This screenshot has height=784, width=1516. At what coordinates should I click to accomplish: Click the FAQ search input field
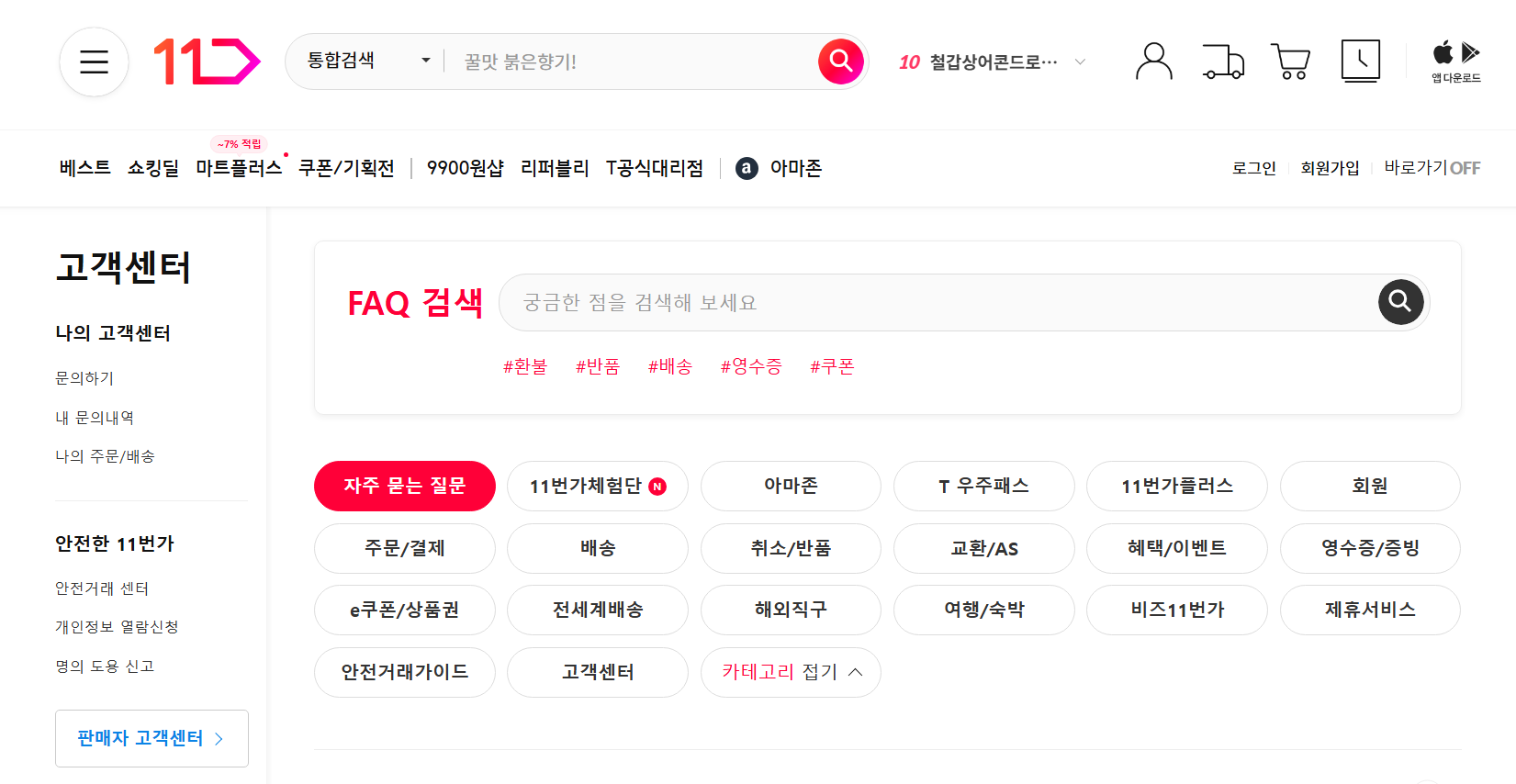937,302
